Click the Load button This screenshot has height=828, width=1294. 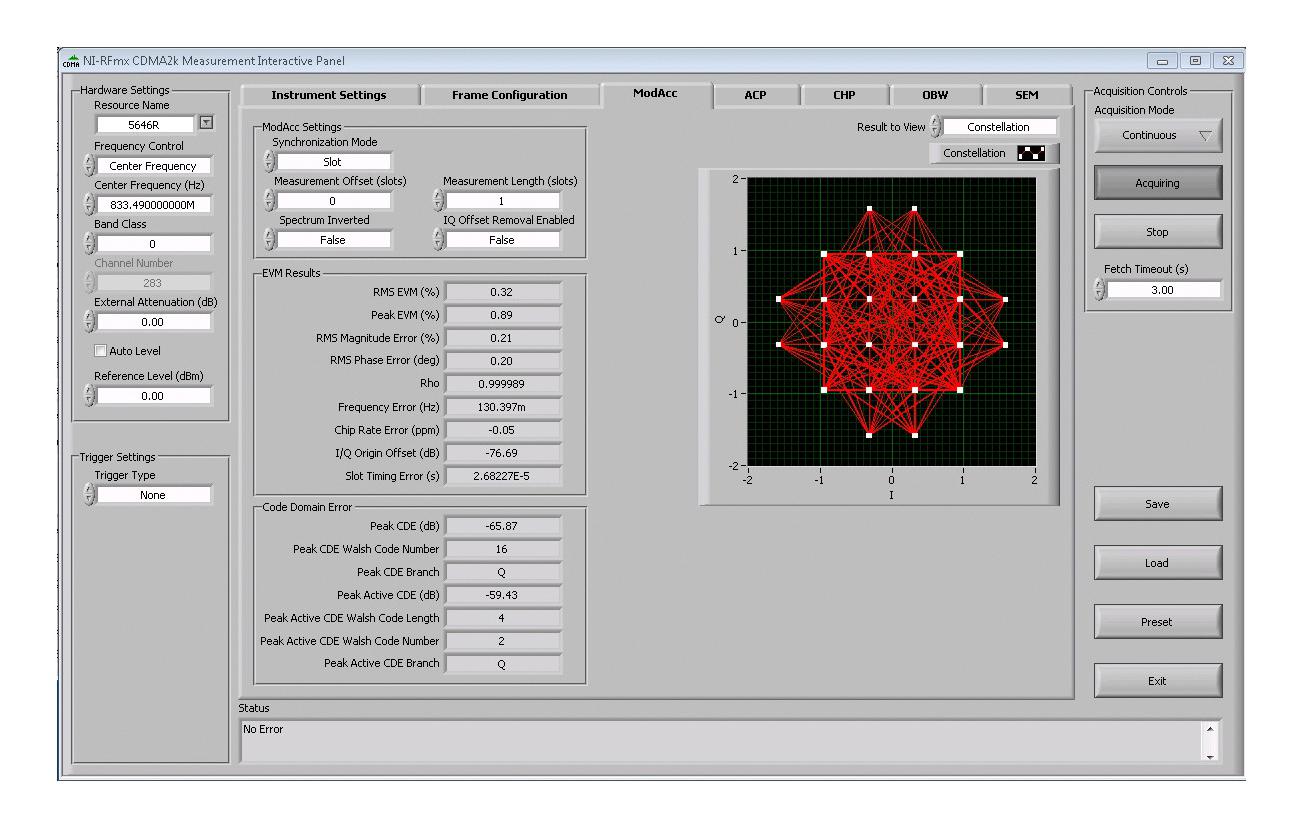(1158, 563)
